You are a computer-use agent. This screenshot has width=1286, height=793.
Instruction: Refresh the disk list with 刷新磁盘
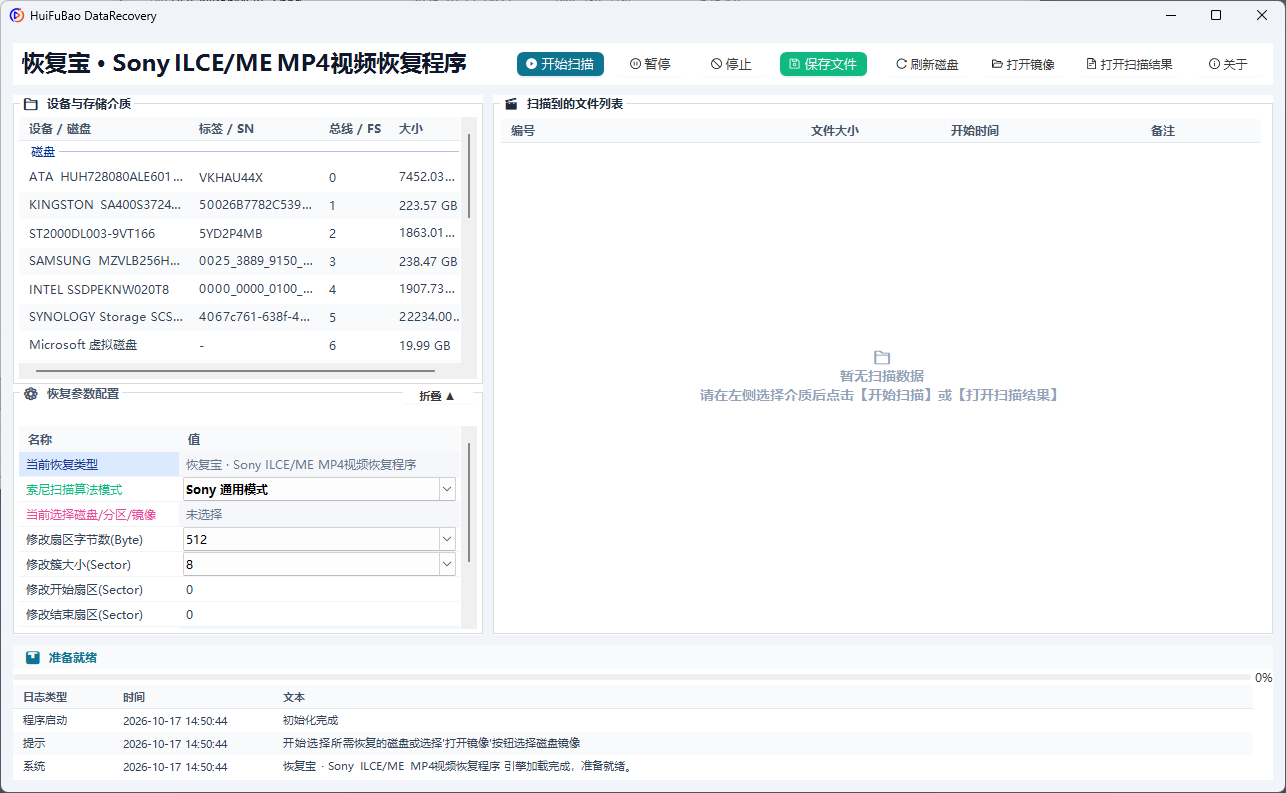coord(927,64)
